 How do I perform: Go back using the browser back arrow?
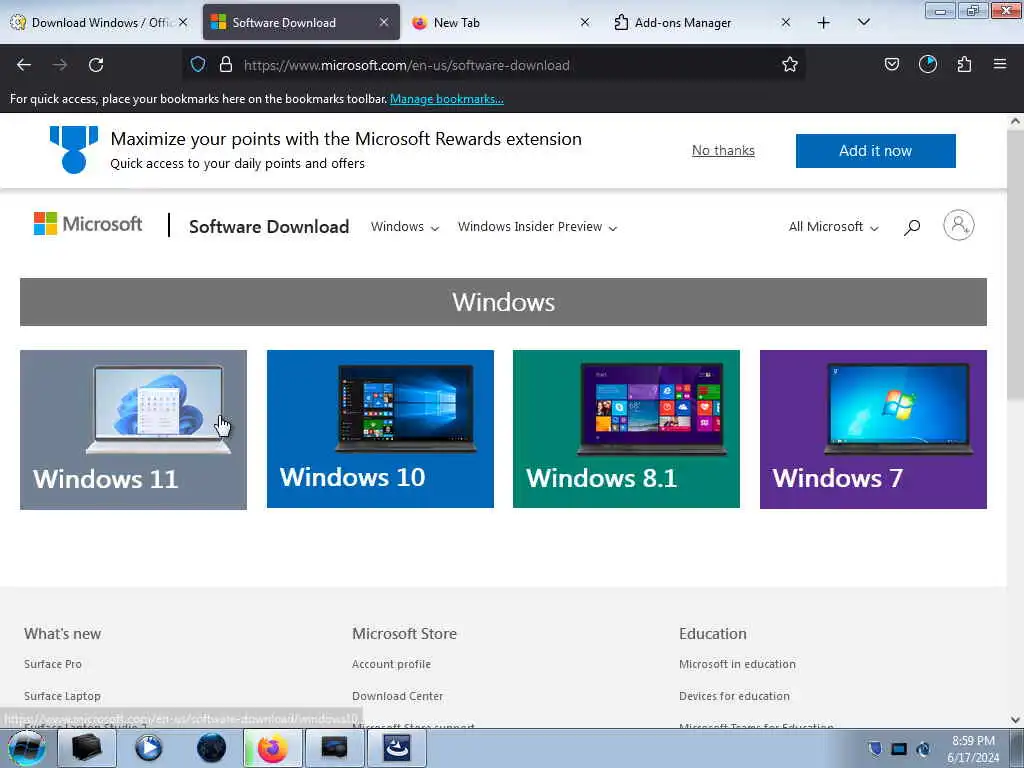click(x=24, y=65)
